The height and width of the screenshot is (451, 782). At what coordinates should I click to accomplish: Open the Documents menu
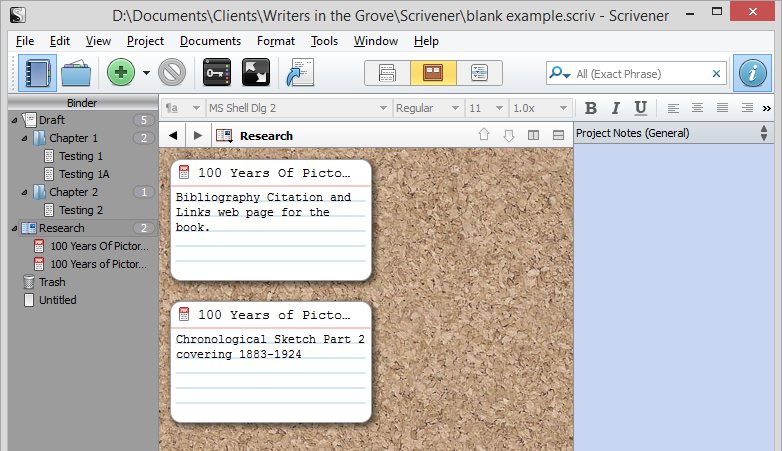point(210,41)
